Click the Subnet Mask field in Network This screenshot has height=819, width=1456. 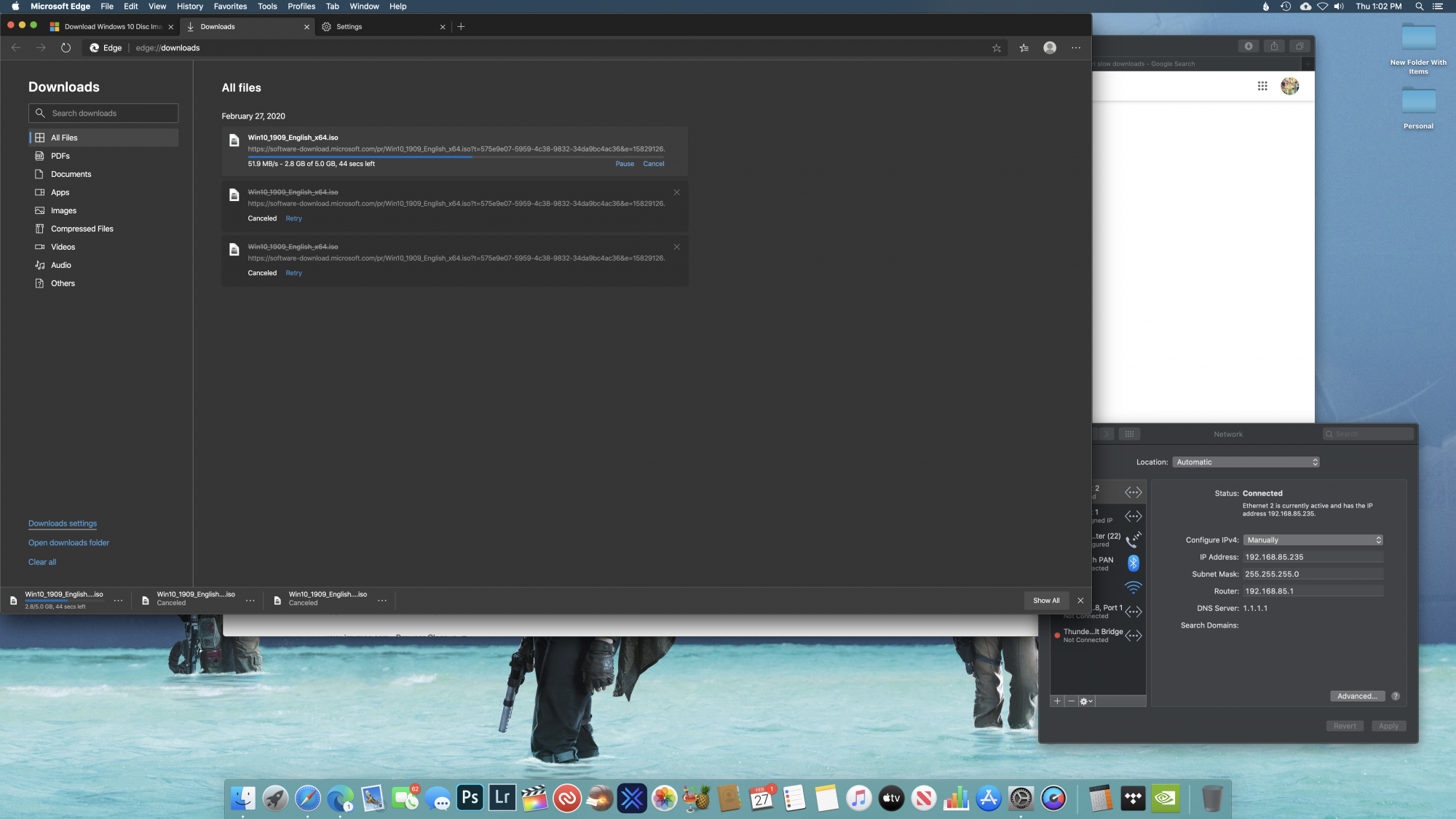pyautogui.click(x=1313, y=574)
